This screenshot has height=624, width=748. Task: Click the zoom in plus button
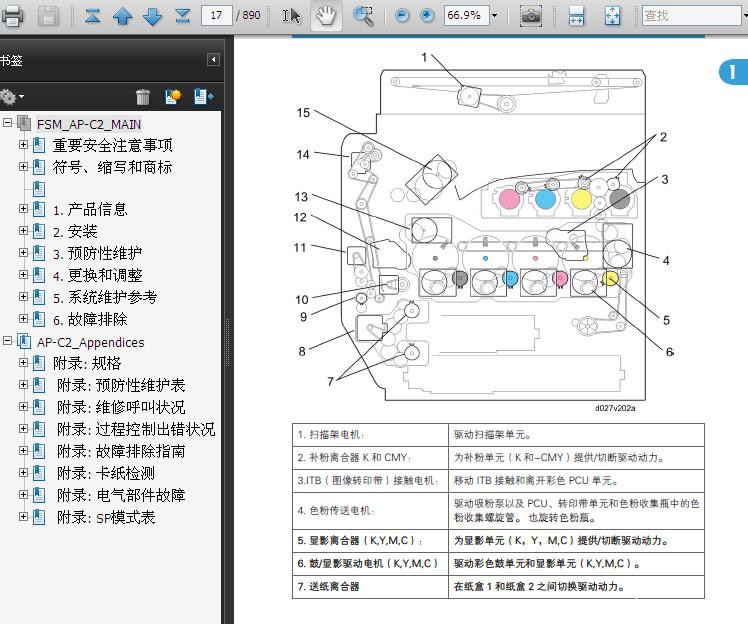click(427, 16)
